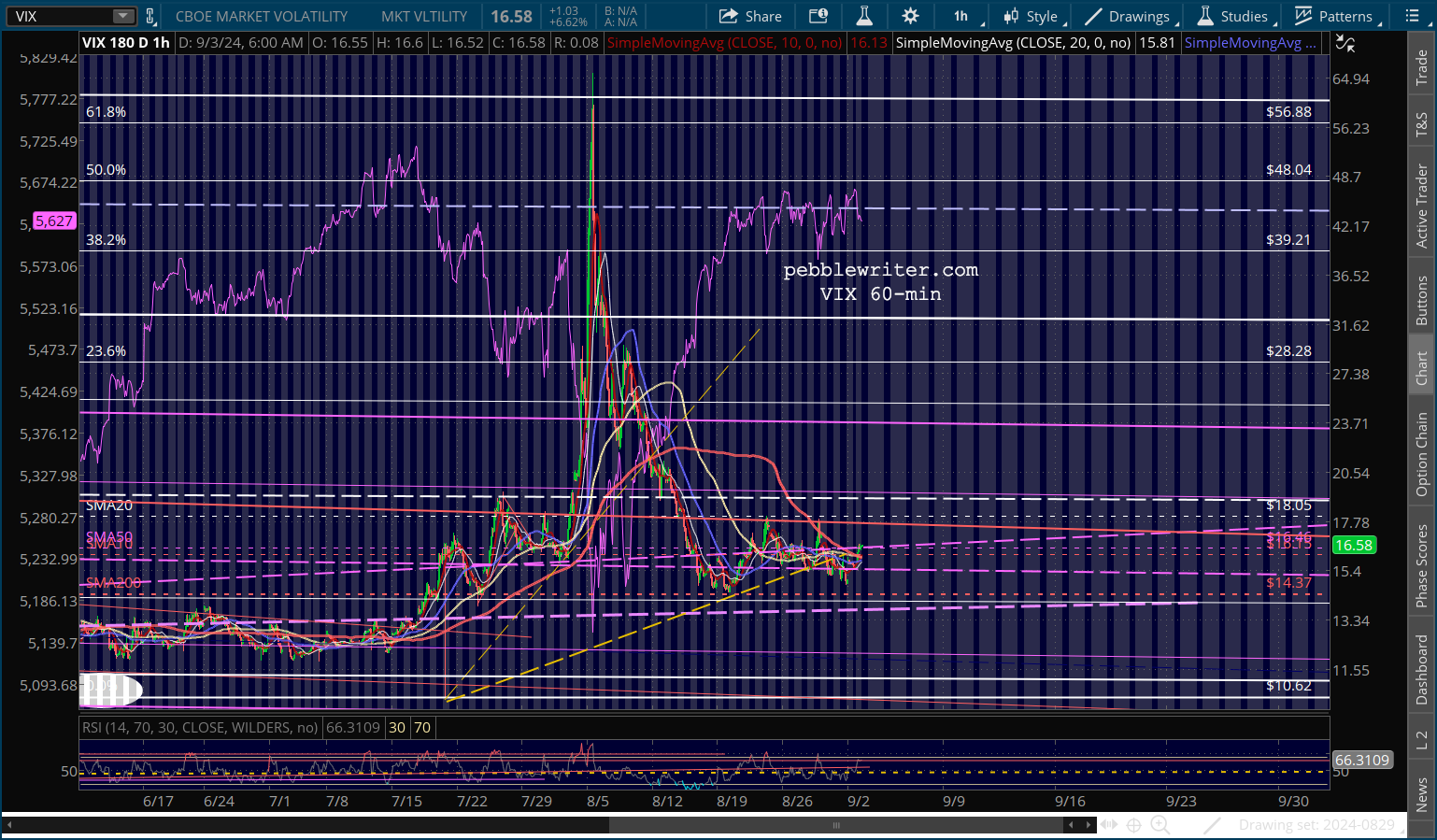Toggle the chart collapse arrows icon
This screenshot has height=840, width=1437.
1345,43
